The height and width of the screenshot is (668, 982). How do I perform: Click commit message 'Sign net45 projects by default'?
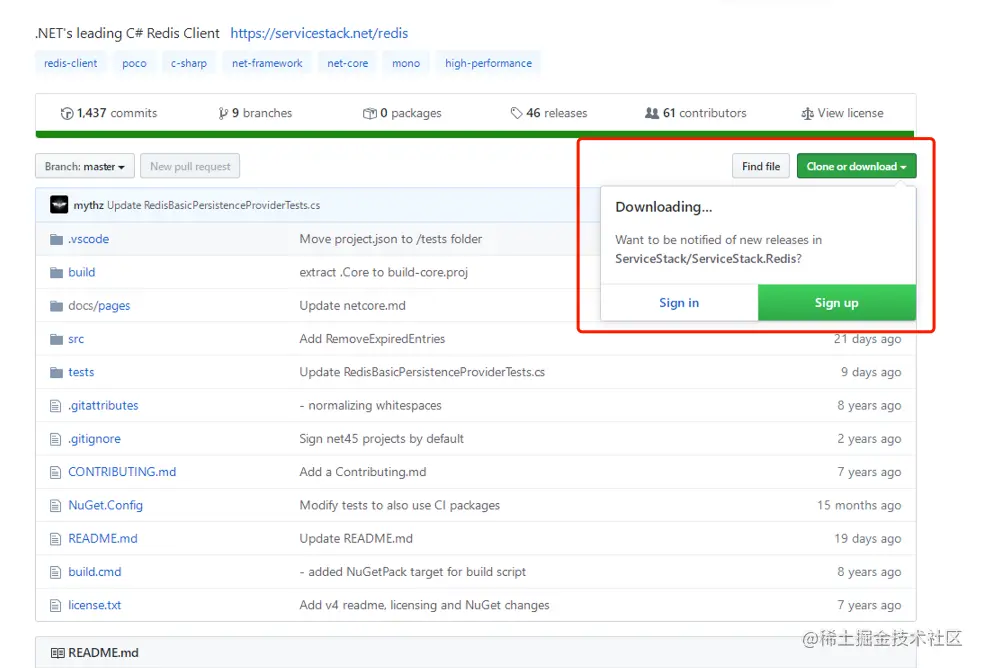(381, 439)
